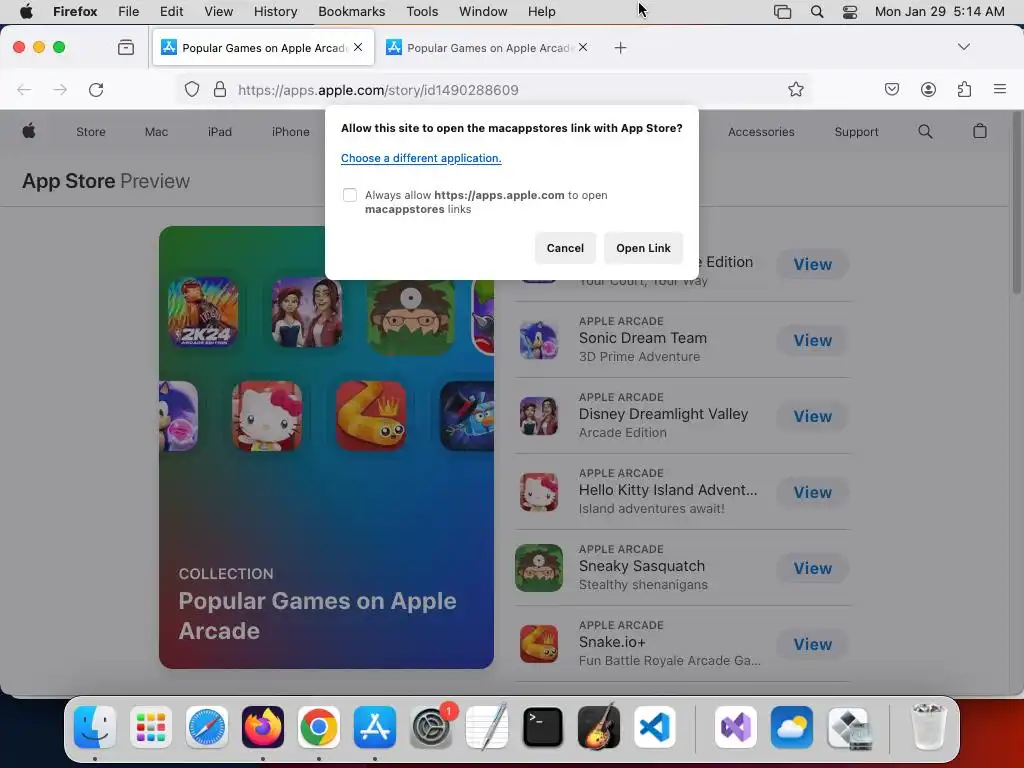This screenshot has width=1024, height=768.
Task: Check the Always allow apps.apple.com checkbox
Action: coord(350,195)
